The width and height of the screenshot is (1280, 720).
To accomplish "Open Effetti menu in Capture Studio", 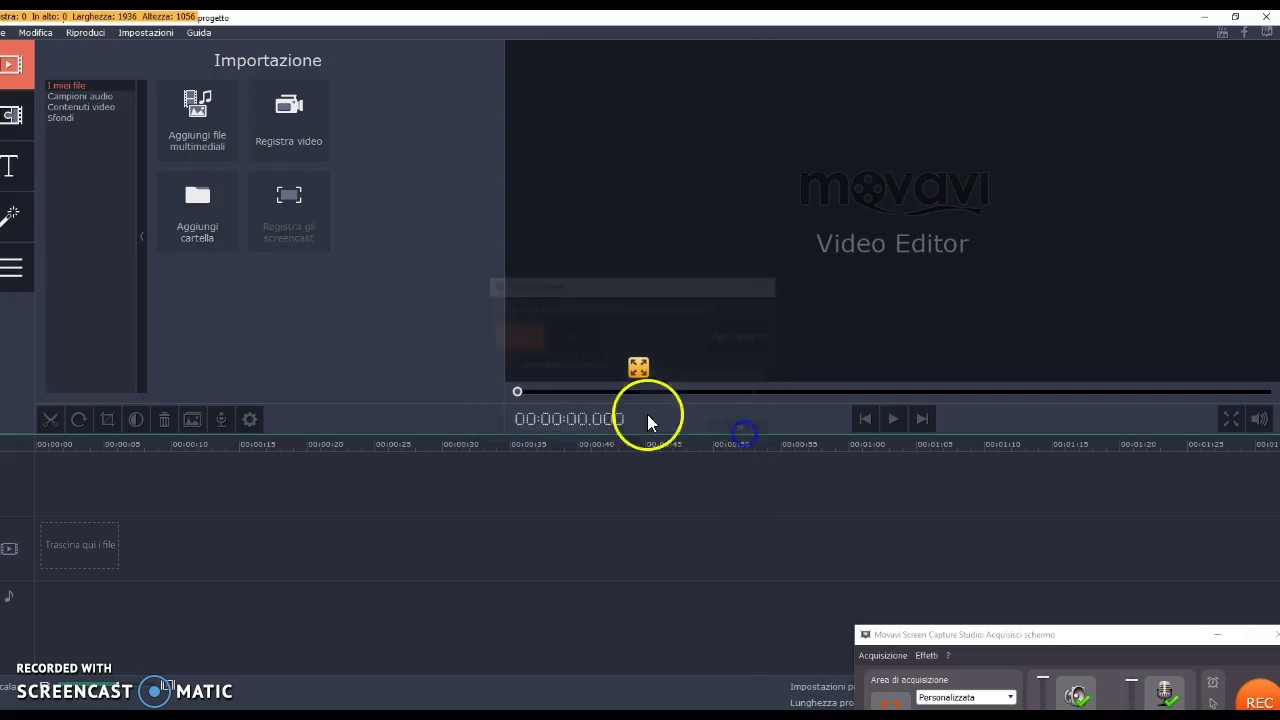I will point(926,656).
